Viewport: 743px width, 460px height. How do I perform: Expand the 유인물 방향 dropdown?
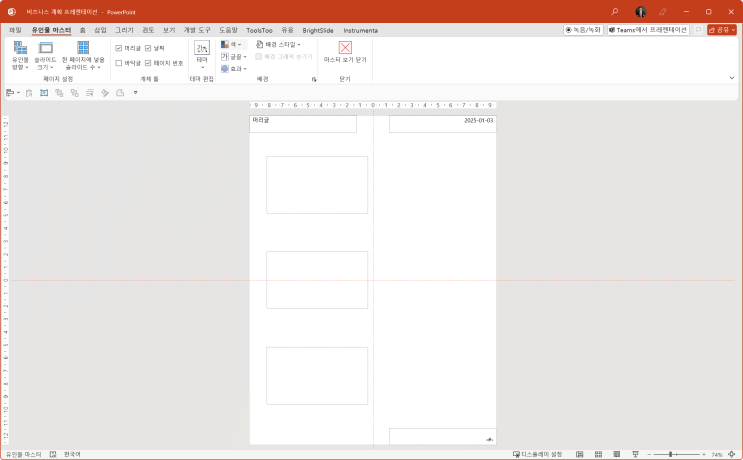coord(20,58)
